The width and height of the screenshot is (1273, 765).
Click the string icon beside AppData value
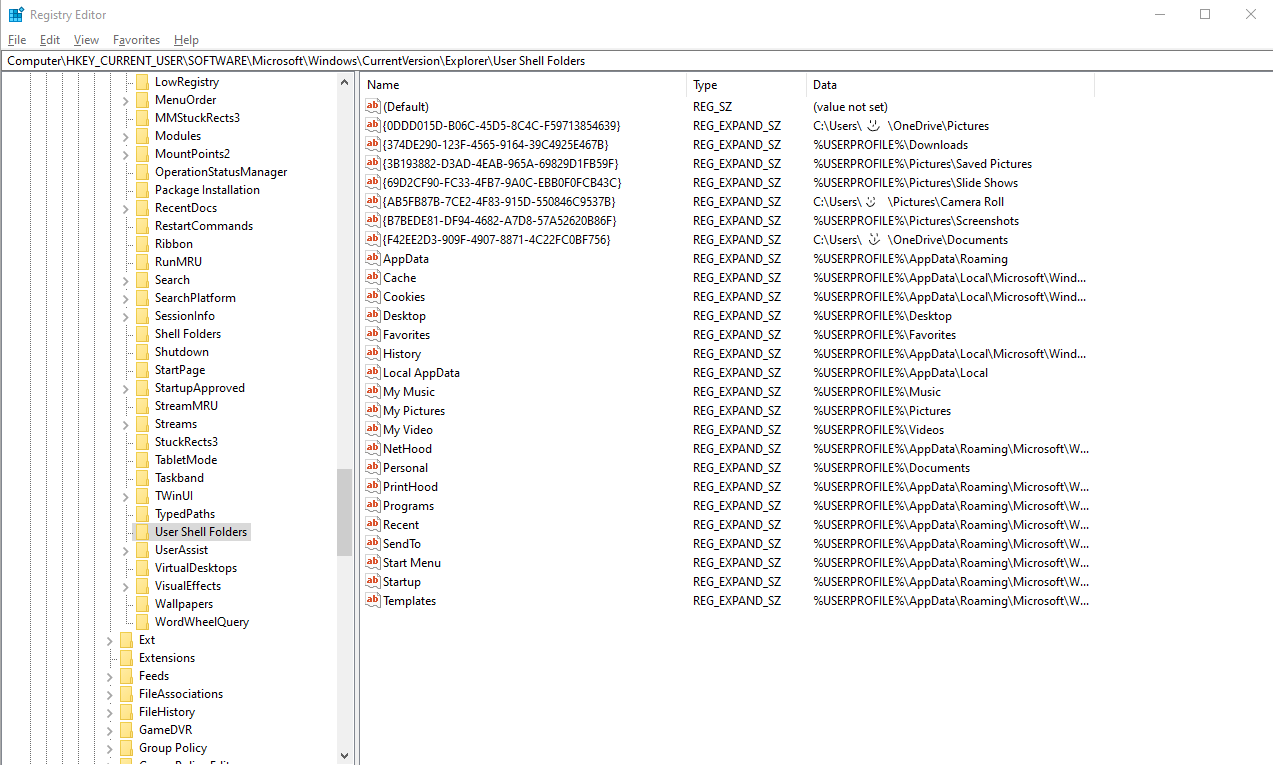(x=373, y=258)
